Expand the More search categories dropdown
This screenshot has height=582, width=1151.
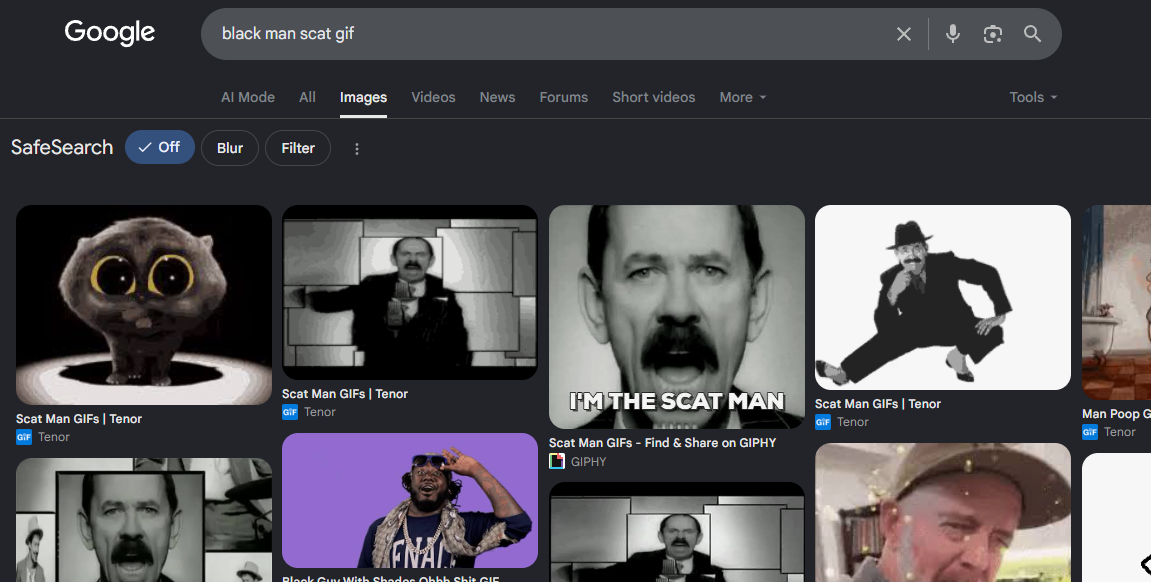[x=743, y=97]
